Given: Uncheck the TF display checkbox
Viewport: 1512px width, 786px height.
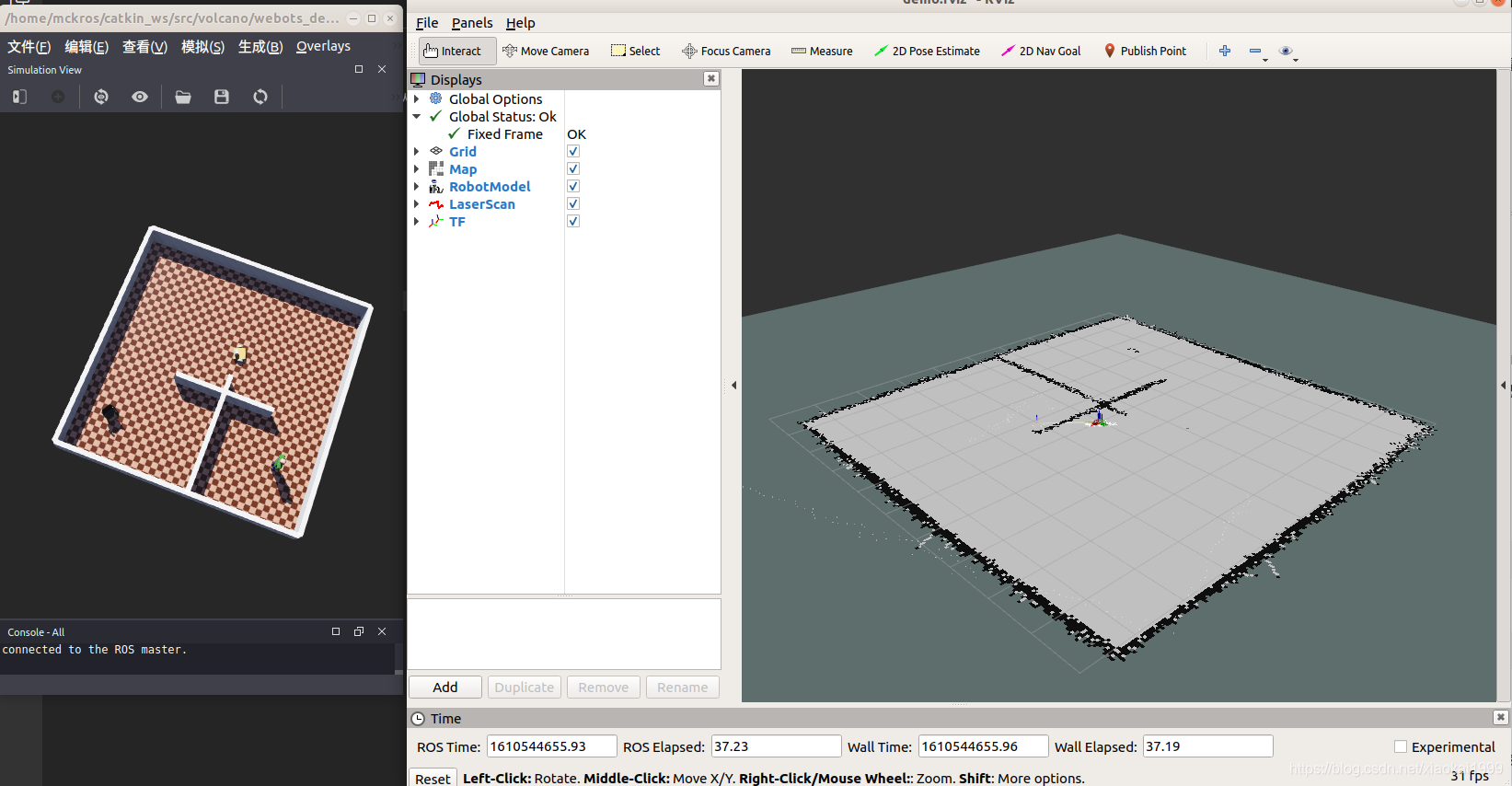Looking at the screenshot, I should (x=573, y=221).
